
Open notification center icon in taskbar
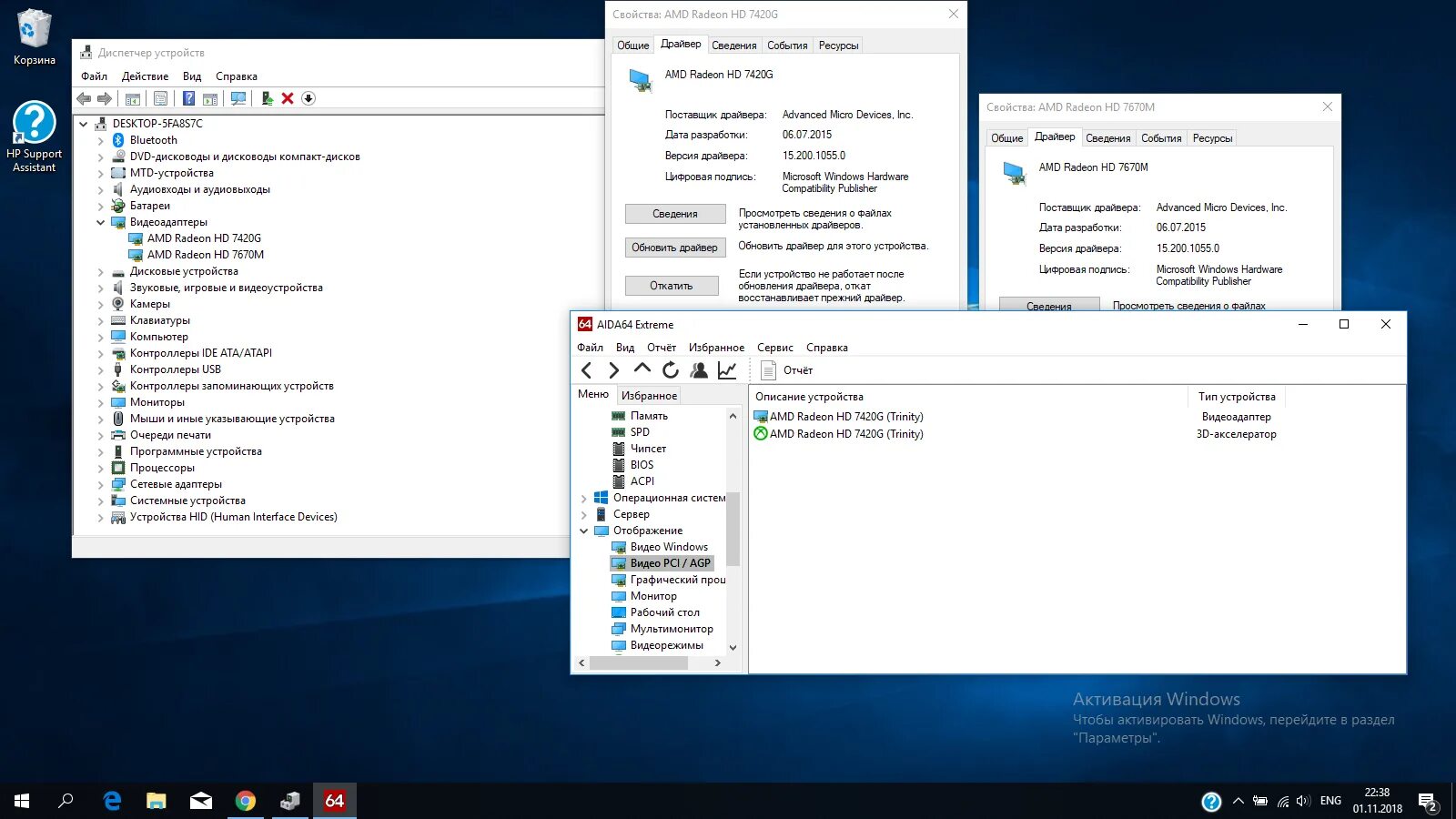coord(1428,802)
